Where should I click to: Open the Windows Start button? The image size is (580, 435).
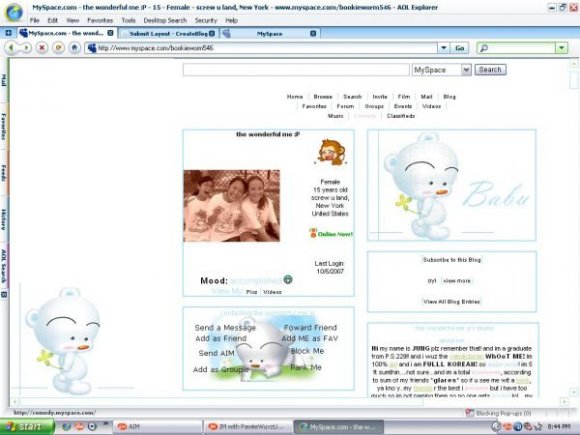27,427
